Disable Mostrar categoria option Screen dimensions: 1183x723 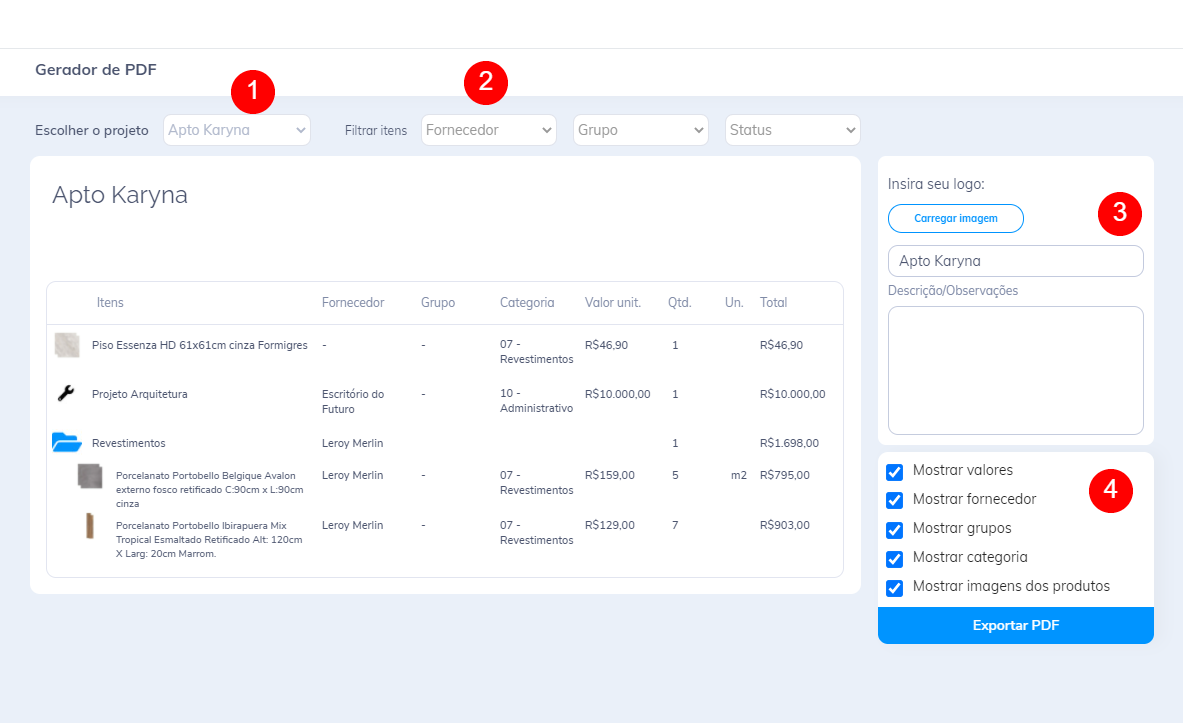pos(895,558)
